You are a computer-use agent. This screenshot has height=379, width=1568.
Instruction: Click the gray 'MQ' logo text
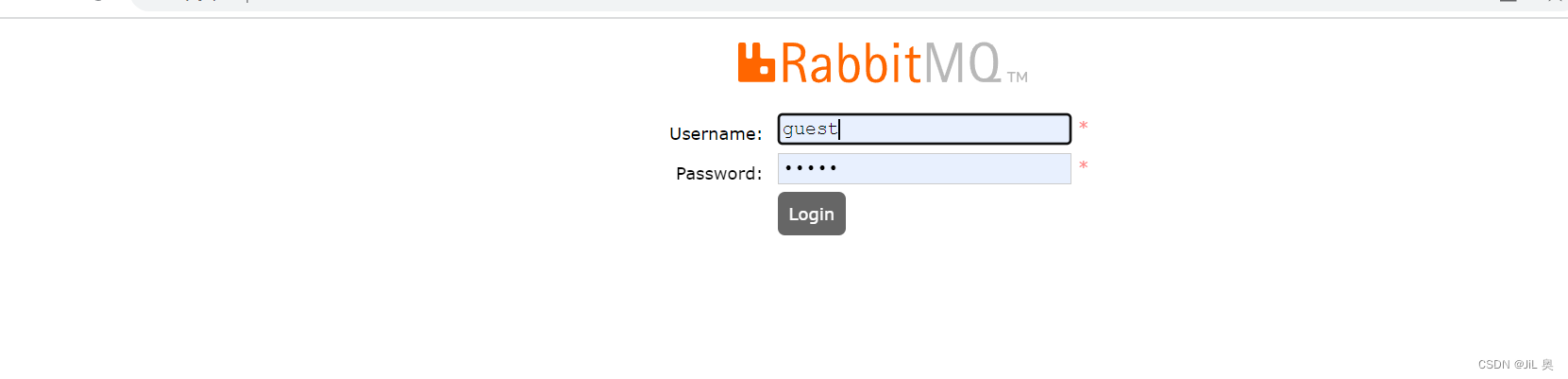961,62
